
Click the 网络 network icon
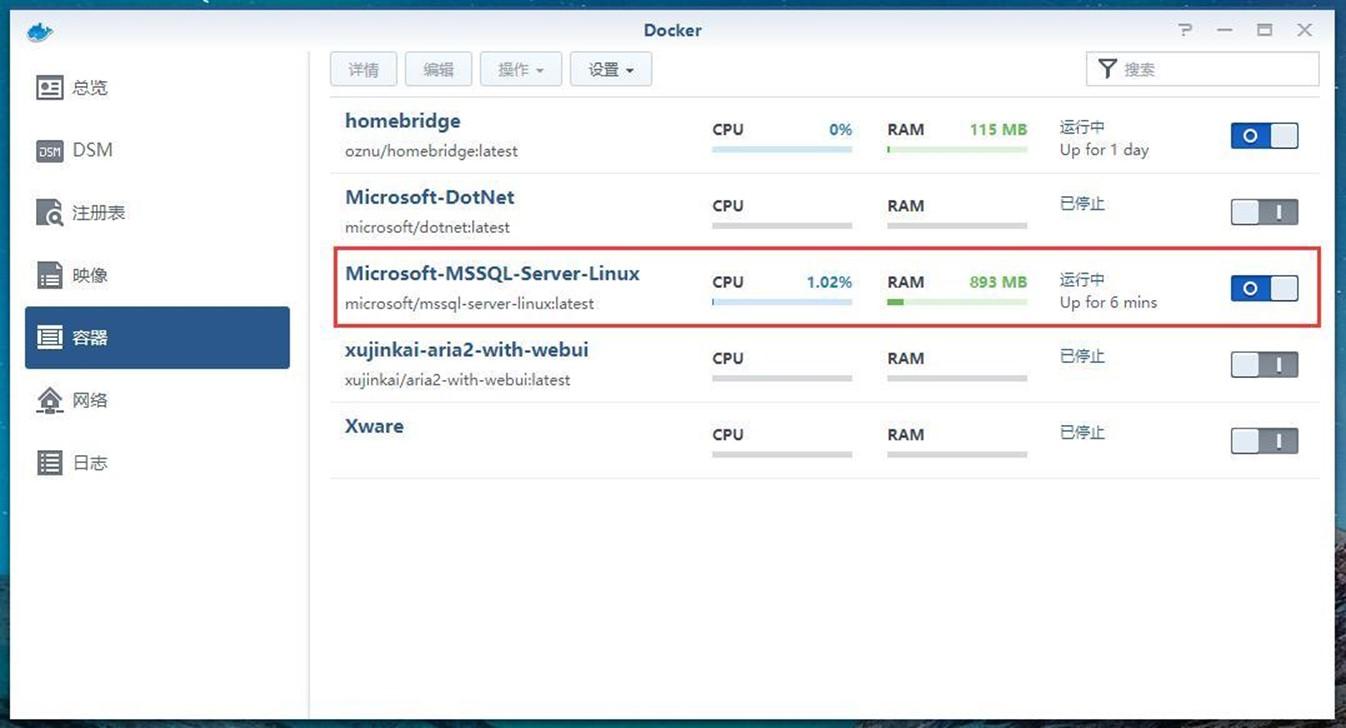pos(50,400)
